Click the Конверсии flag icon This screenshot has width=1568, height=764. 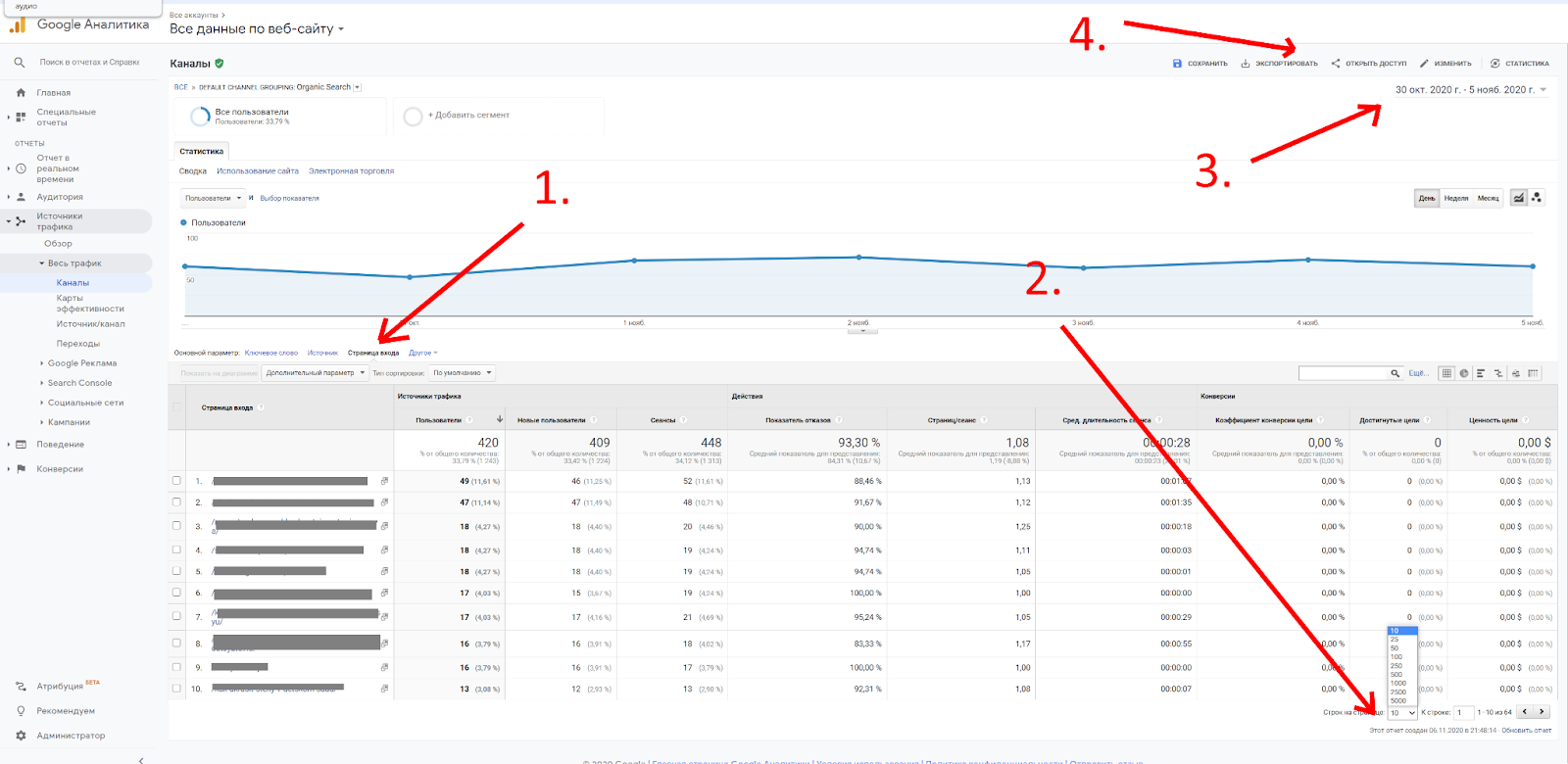(x=21, y=469)
